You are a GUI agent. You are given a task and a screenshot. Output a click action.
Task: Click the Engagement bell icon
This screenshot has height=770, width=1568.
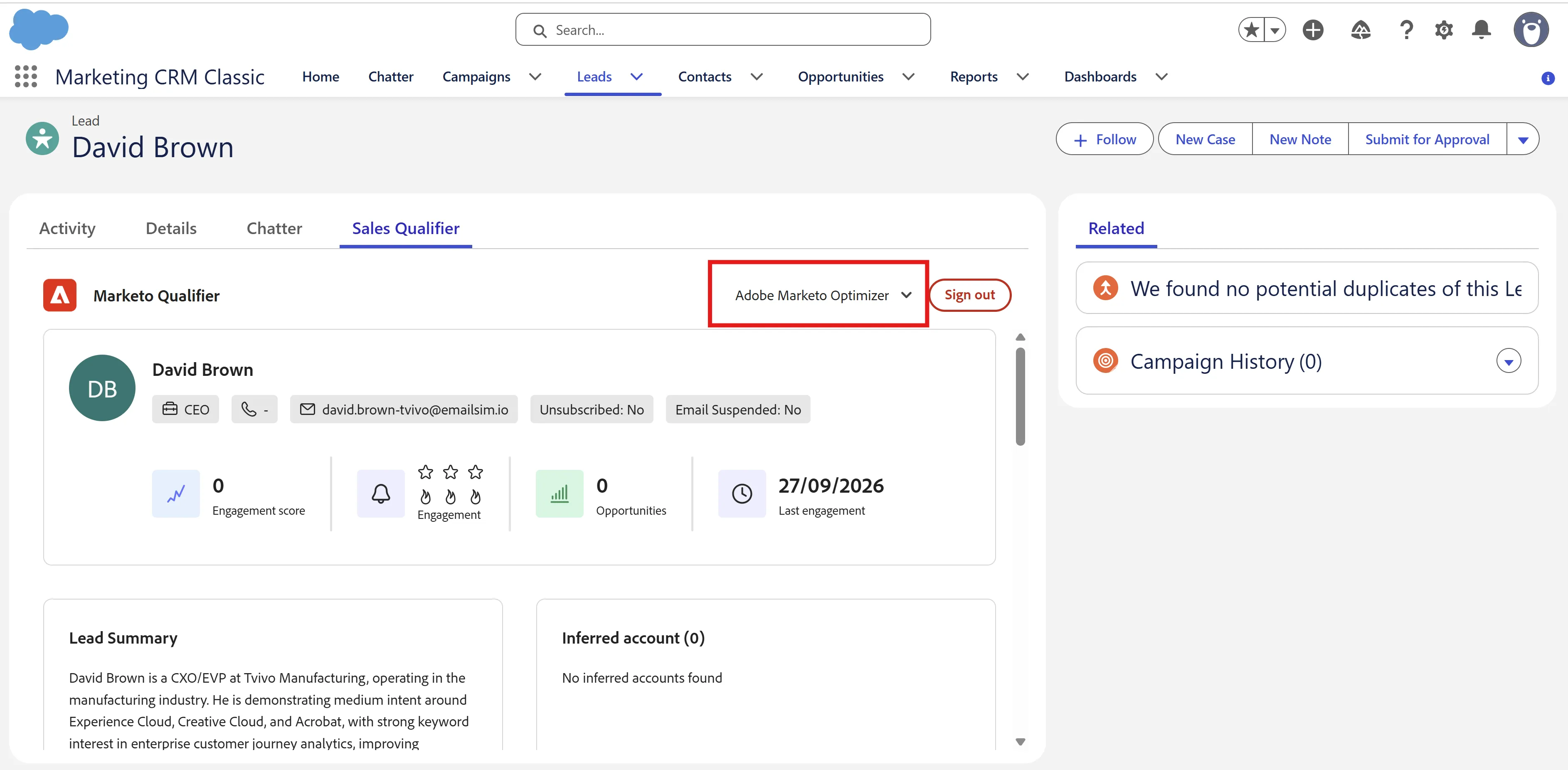pyautogui.click(x=381, y=493)
